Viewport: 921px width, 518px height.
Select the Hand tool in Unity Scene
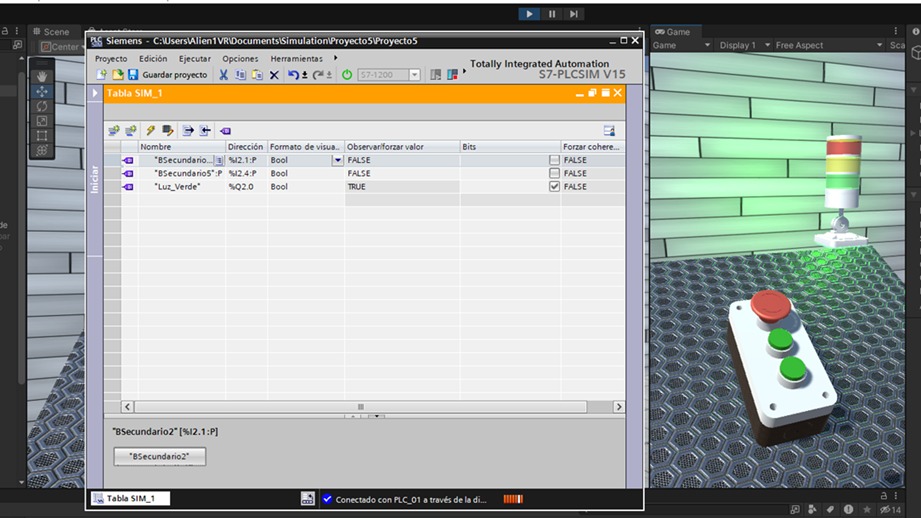click(42, 76)
